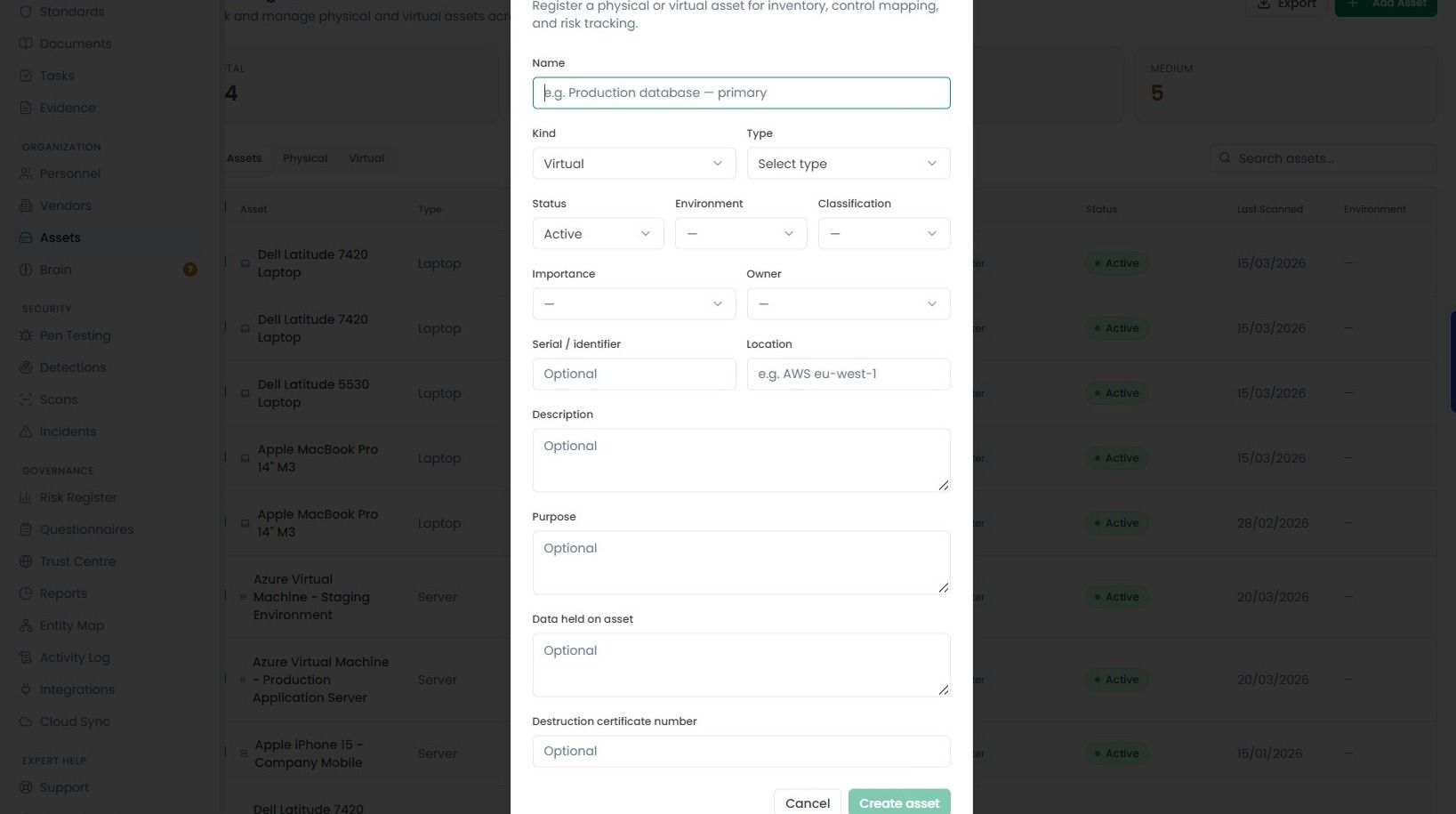Switch to the Virtual assets tab
Viewport: 1456px width, 814px height.
(366, 158)
